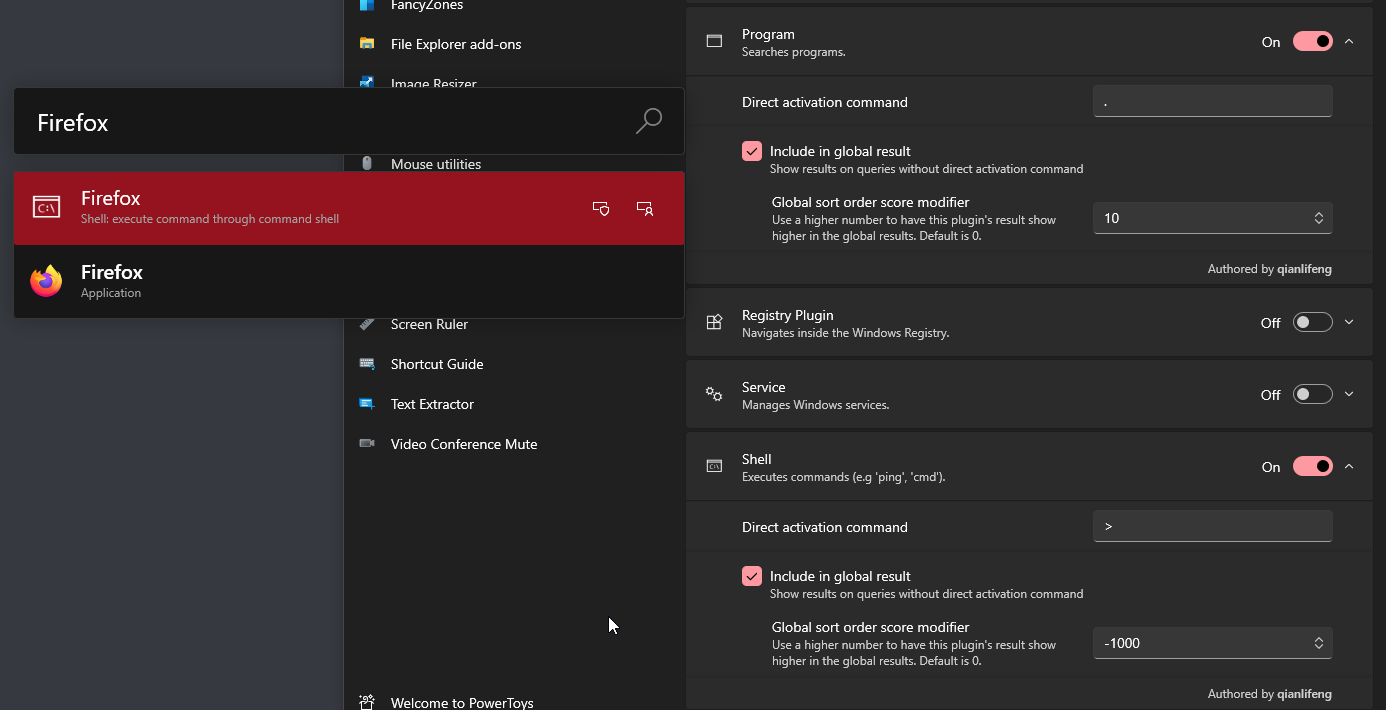The image size is (1386, 710).
Task: Click run as different user icon
Action: [645, 208]
